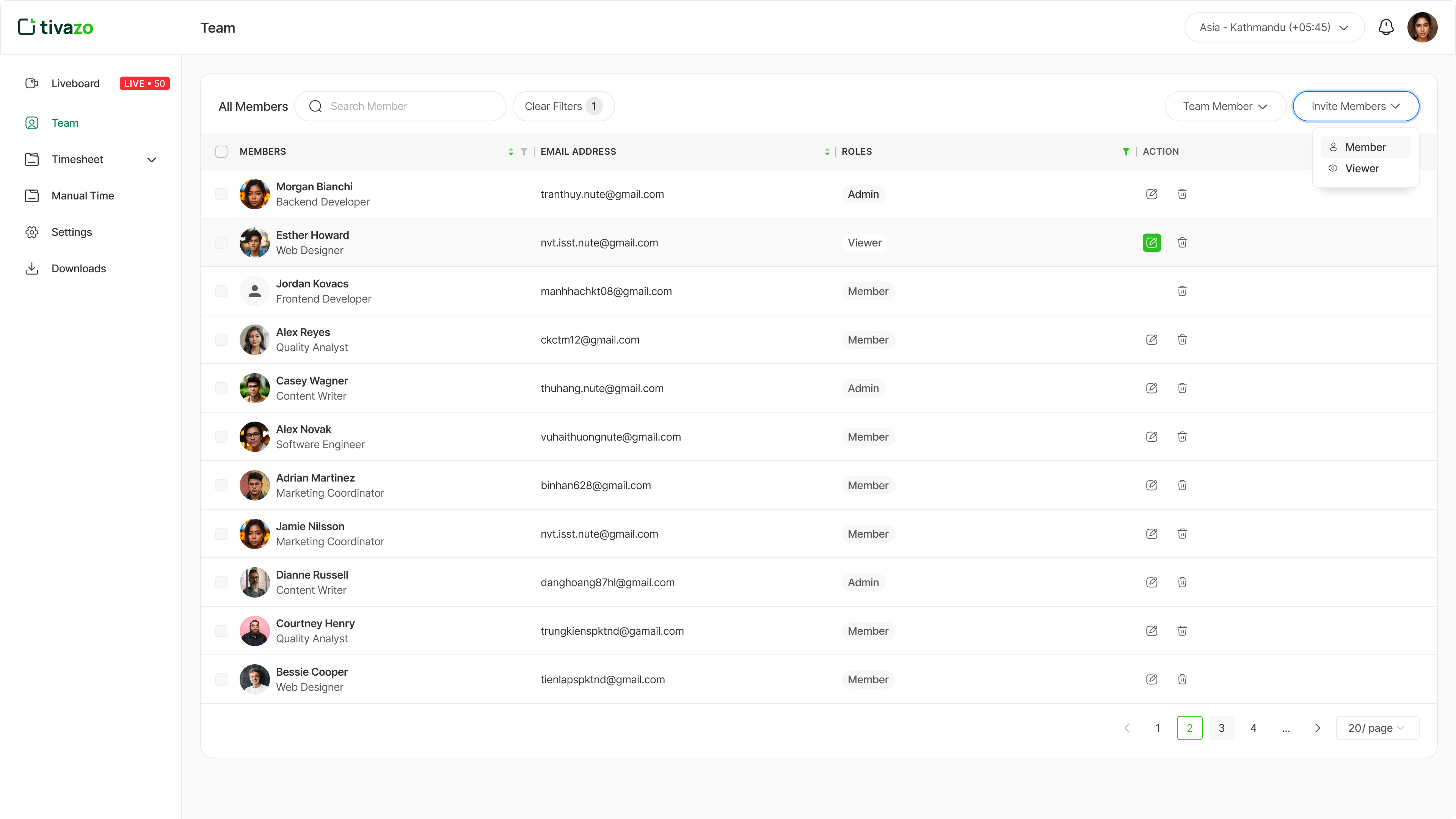Delete Jamie Nilsson's record

[x=1182, y=534]
